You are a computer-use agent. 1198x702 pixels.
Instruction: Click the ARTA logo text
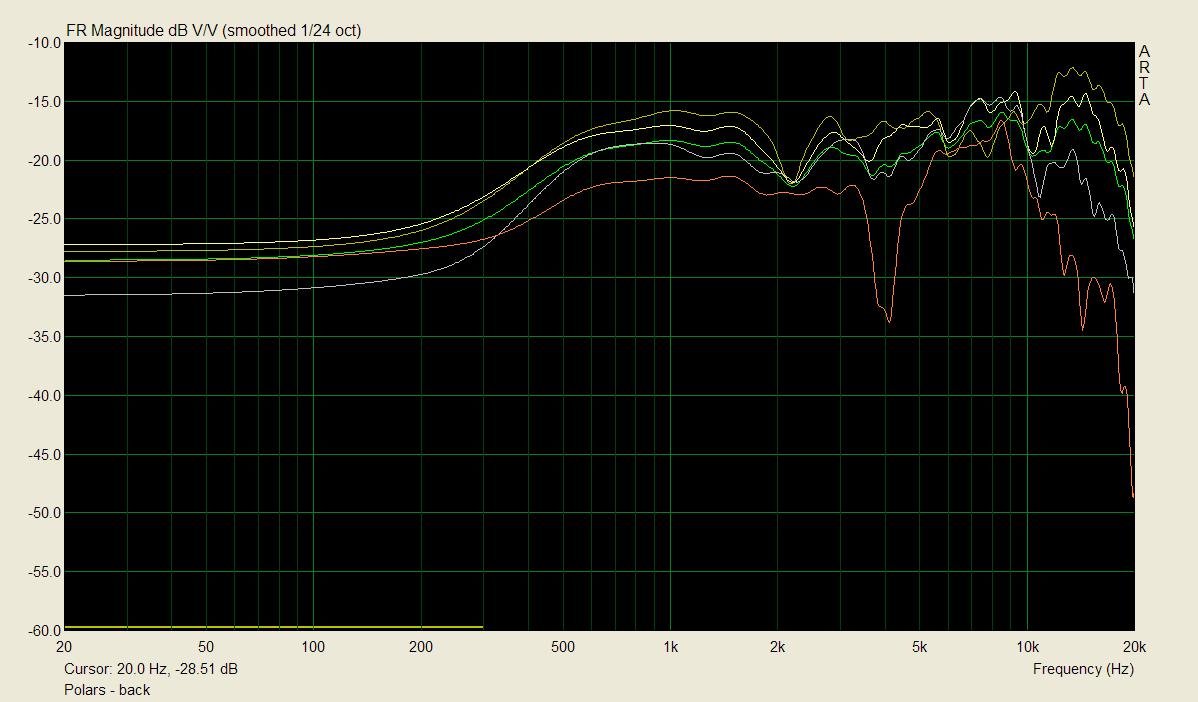click(1144, 76)
